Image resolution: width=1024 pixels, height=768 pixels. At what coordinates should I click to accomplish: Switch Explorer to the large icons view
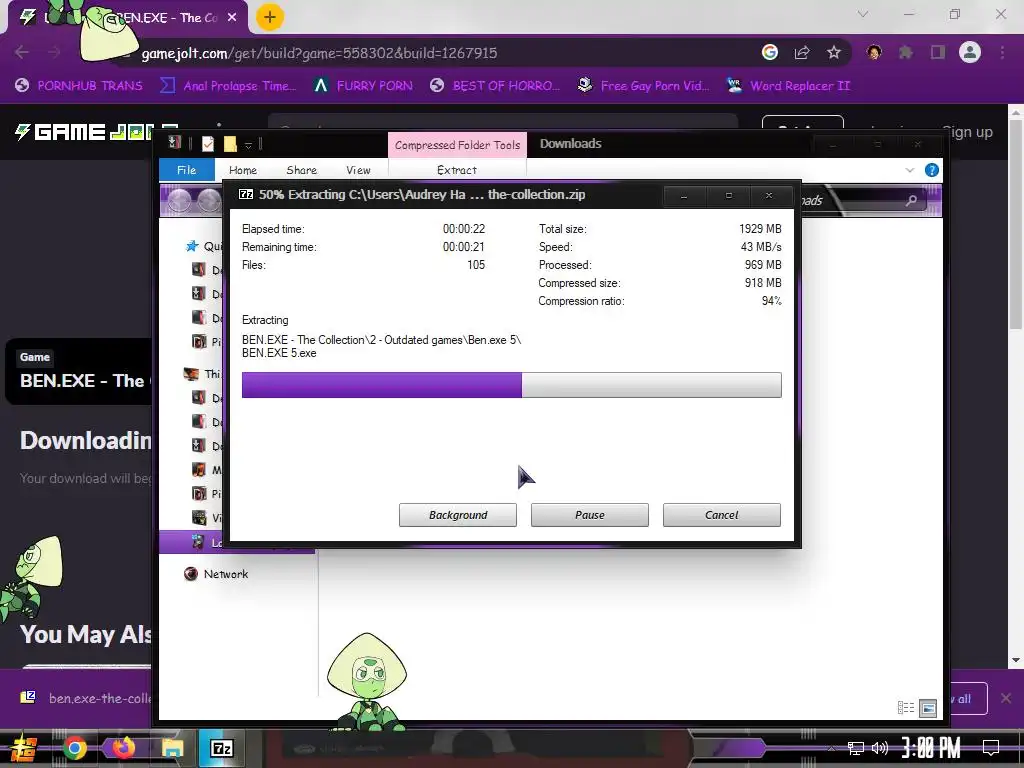click(928, 708)
